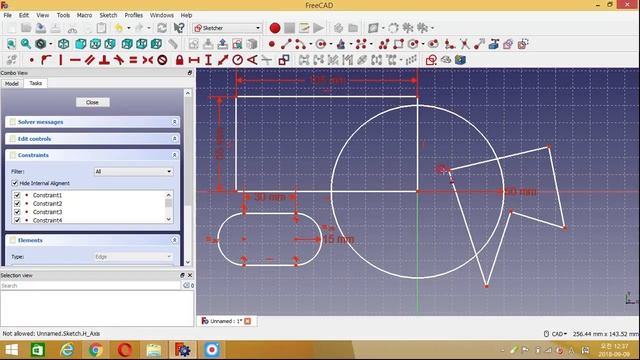Open the constraints Filter dropdown

[x=133, y=171]
